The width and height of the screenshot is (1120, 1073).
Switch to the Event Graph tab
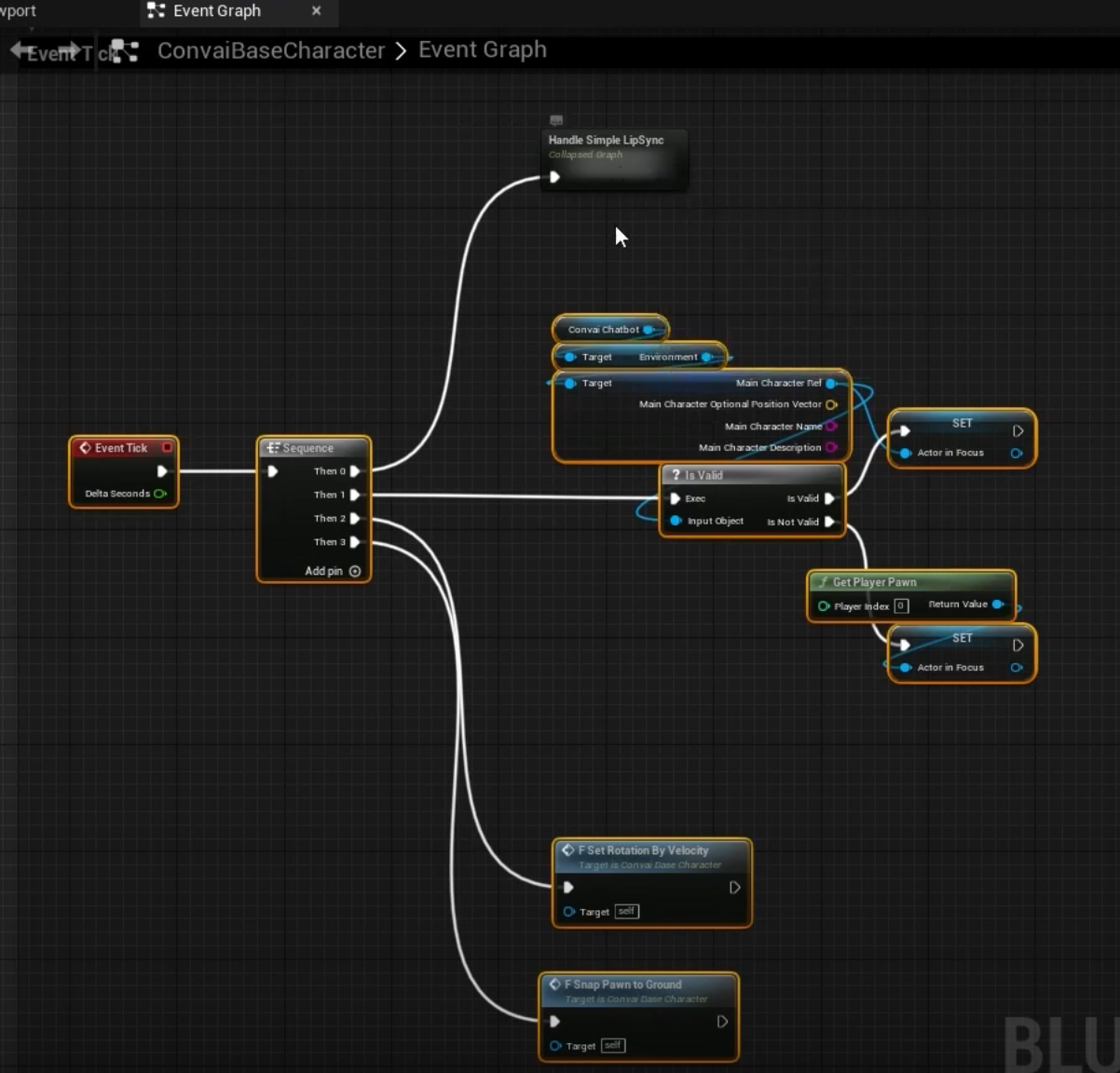[216, 11]
